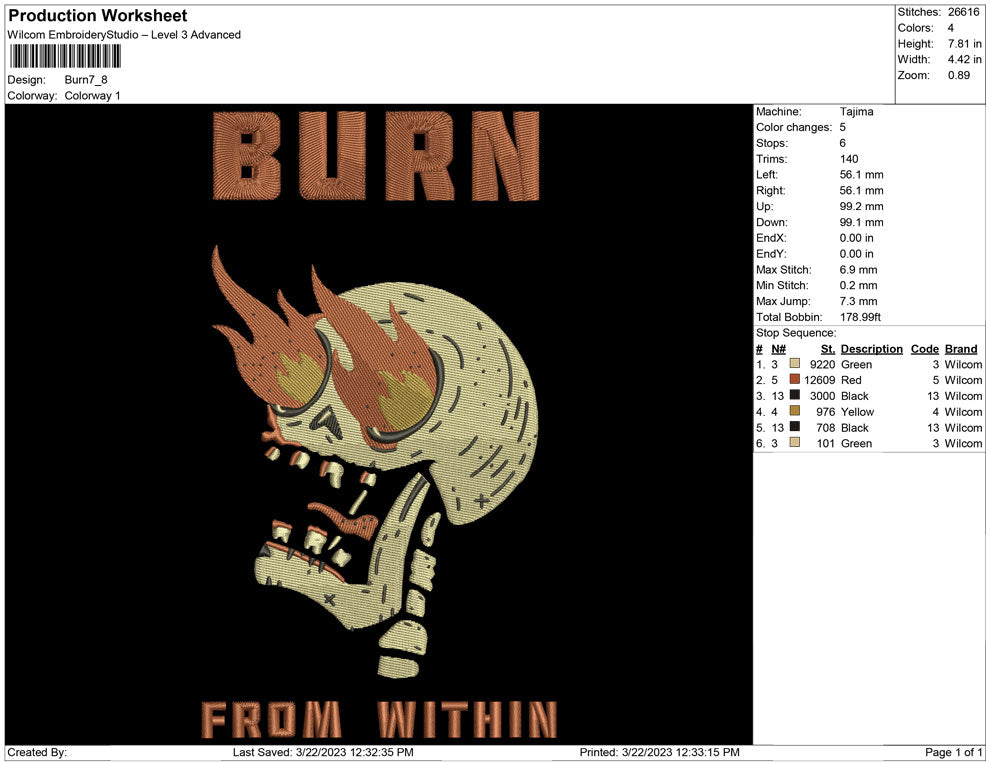Select the 'N#' column header

pos(778,349)
